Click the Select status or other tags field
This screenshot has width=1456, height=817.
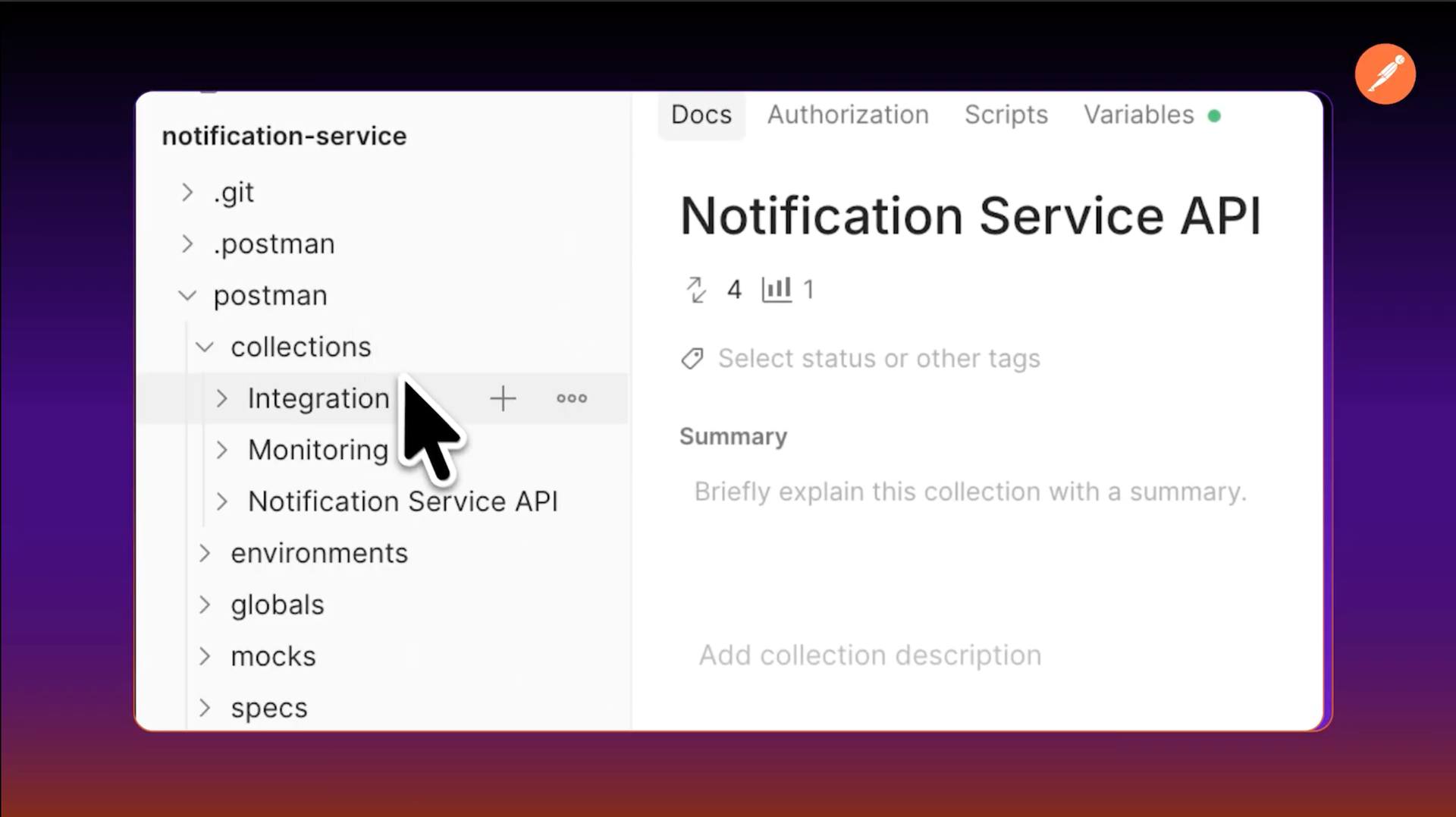879,358
